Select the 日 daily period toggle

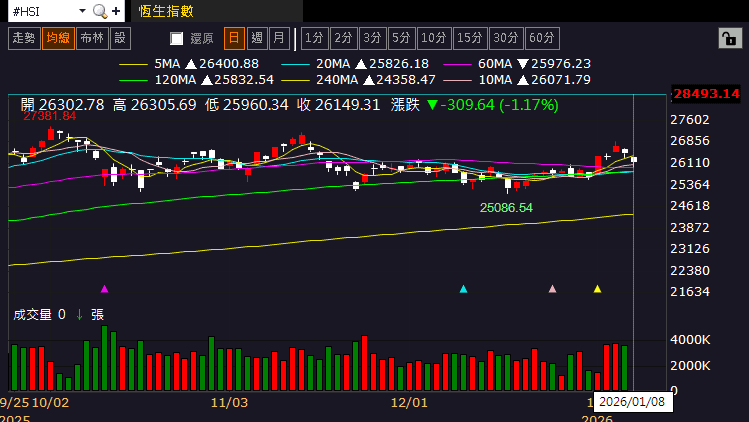click(x=234, y=38)
